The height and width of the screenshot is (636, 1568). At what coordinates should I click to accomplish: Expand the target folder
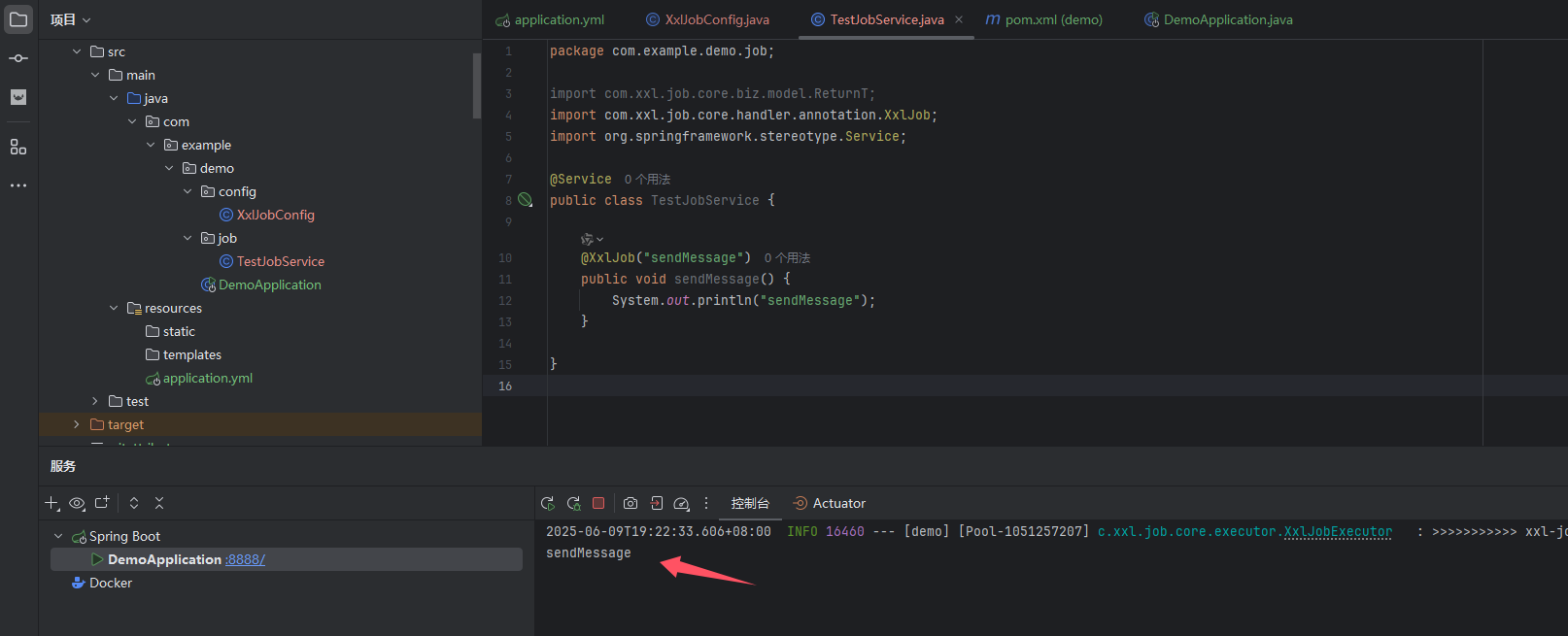tap(77, 424)
